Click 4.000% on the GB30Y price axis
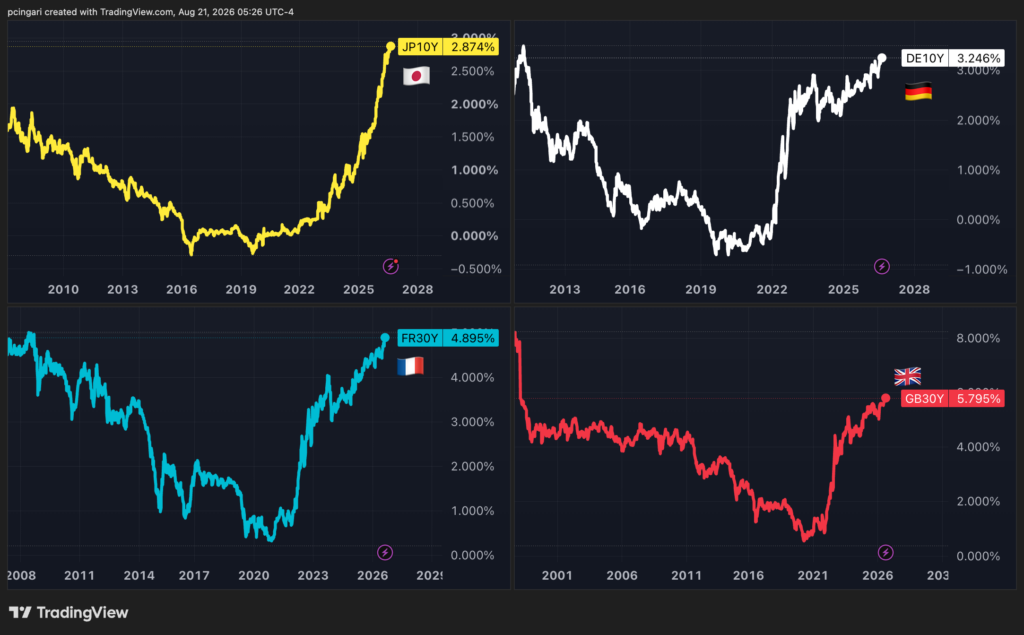Screen dimensions: 1024x635 click(978, 448)
